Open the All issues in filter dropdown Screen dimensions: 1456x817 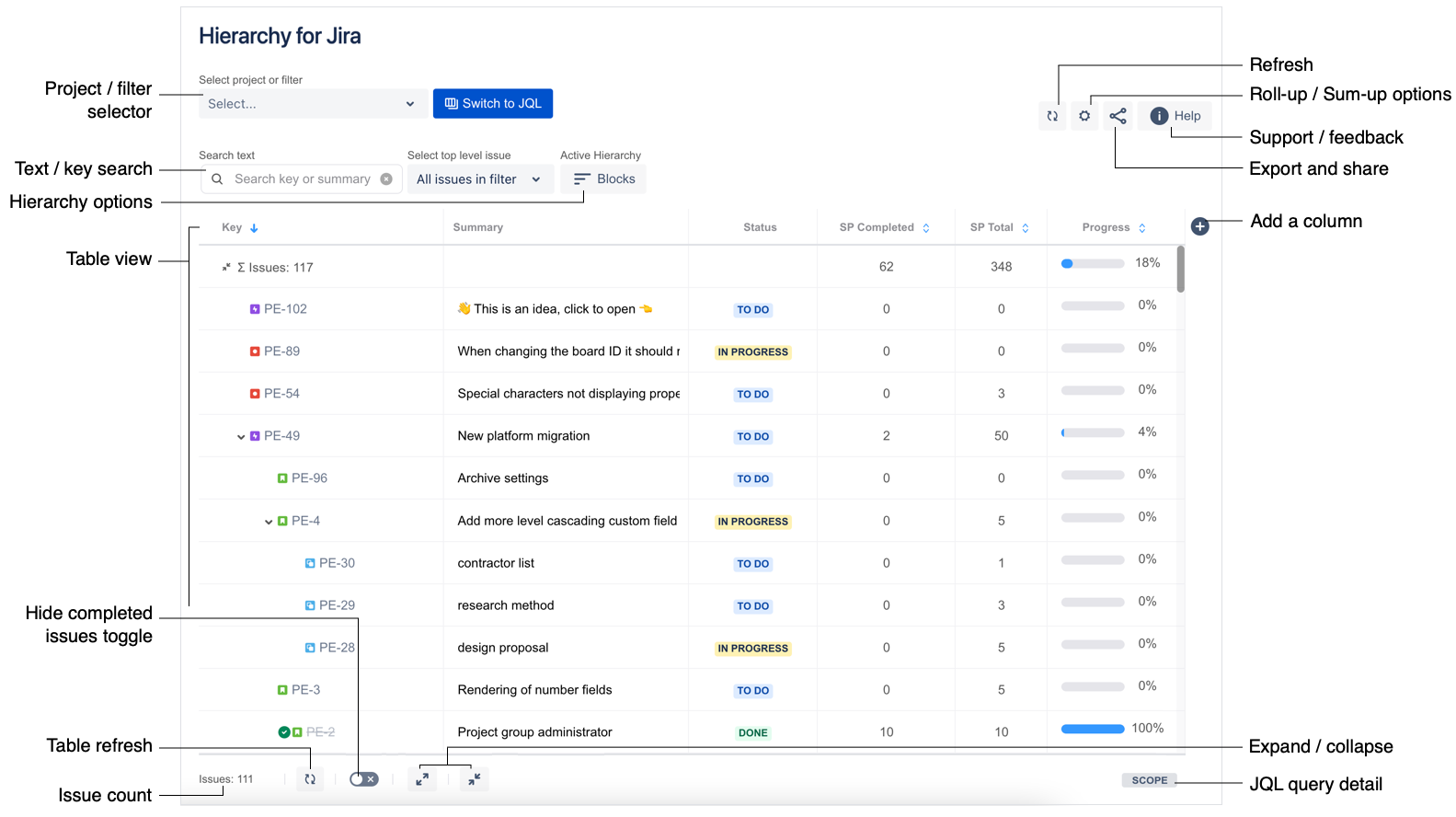tap(479, 179)
